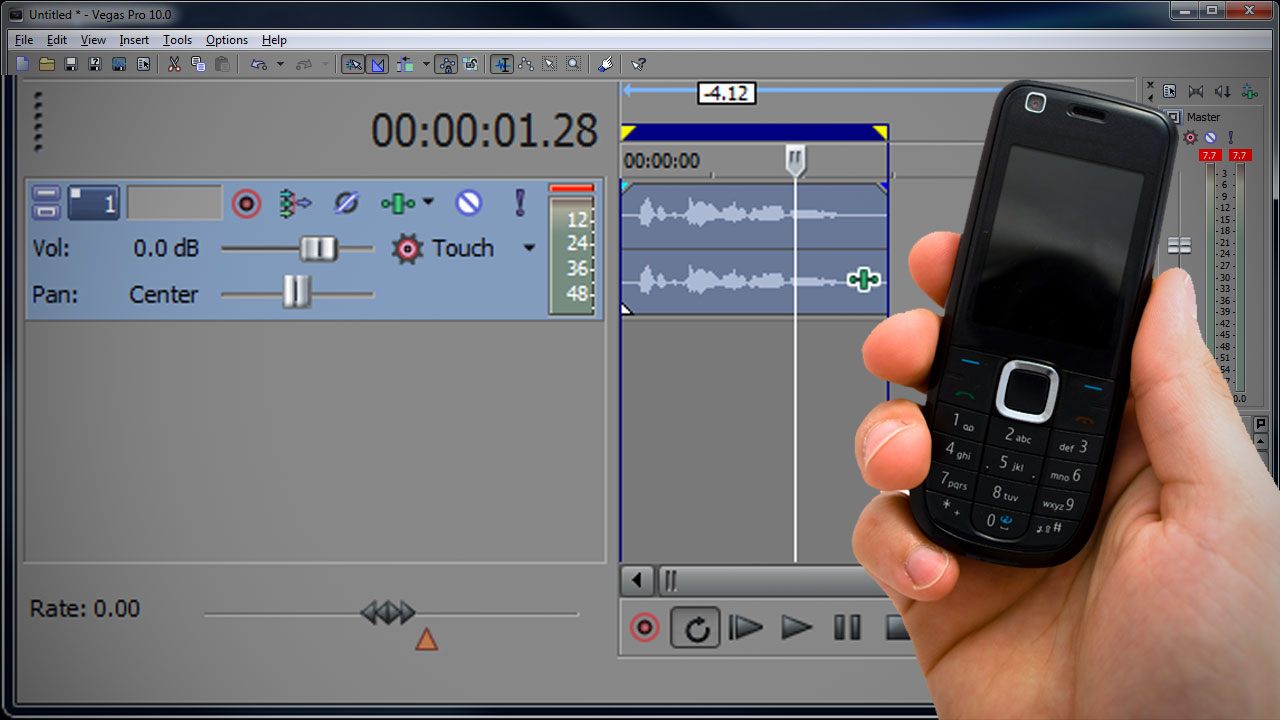Create a new project from the toolbar

(23, 64)
